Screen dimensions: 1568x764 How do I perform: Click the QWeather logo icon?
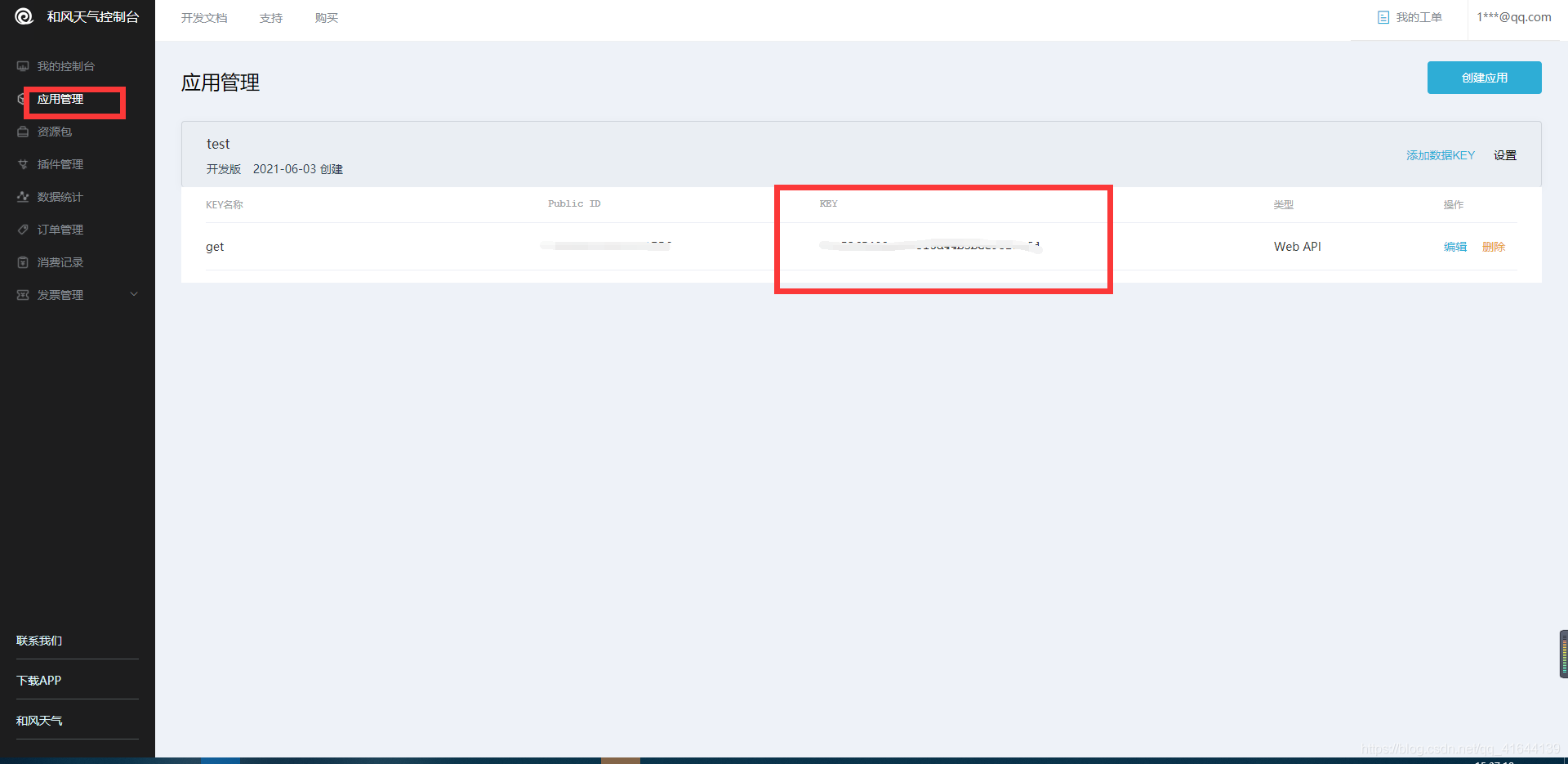[24, 16]
